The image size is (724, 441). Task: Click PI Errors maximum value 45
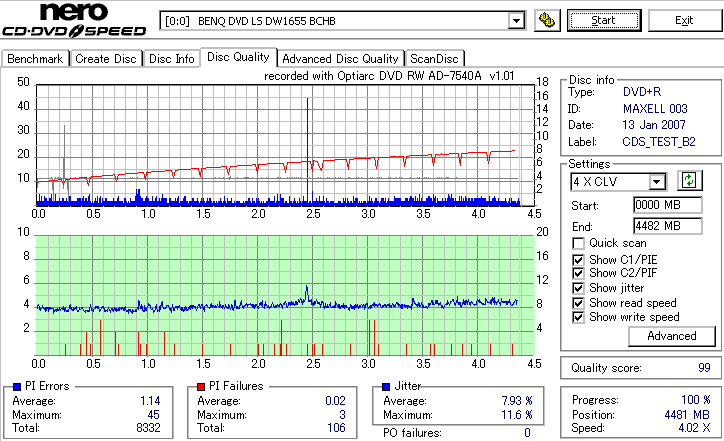pos(153,415)
